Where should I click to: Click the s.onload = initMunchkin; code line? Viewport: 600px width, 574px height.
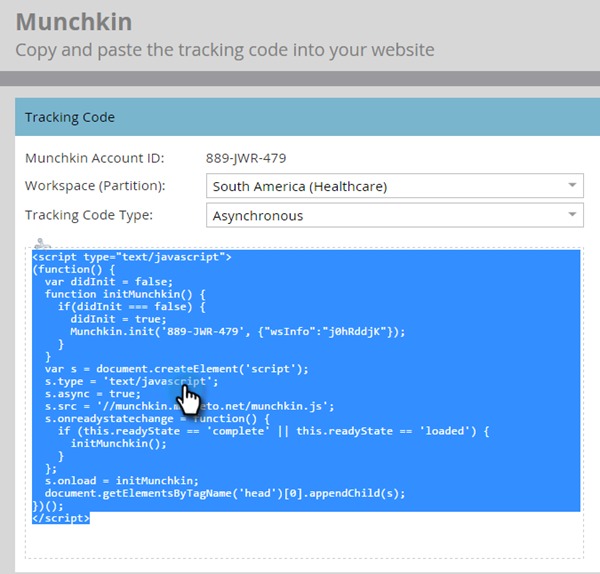[122, 481]
